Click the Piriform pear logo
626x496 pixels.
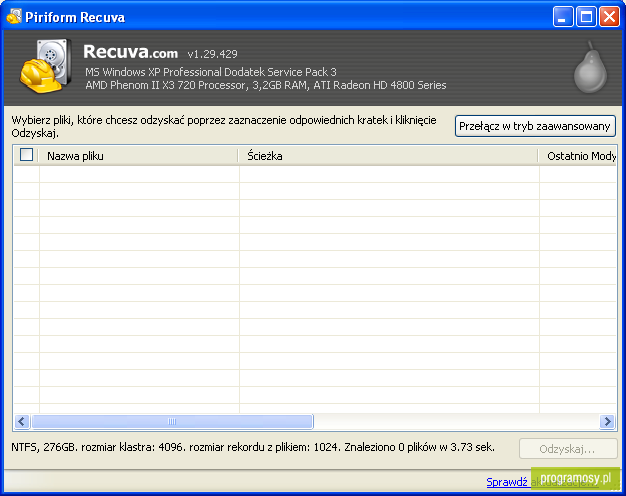(x=590, y=67)
